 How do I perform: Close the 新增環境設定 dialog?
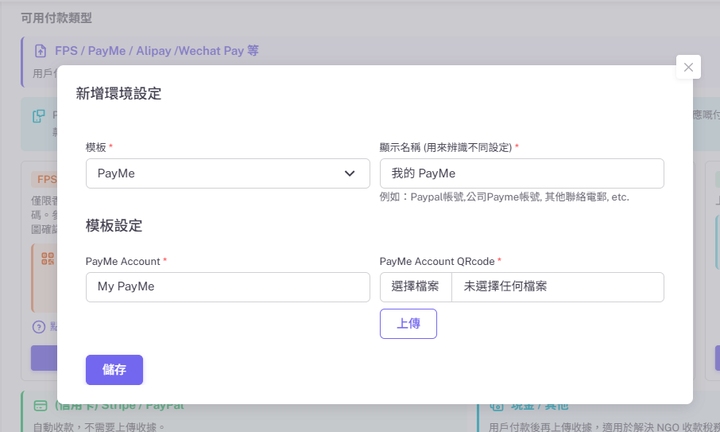[x=688, y=67]
